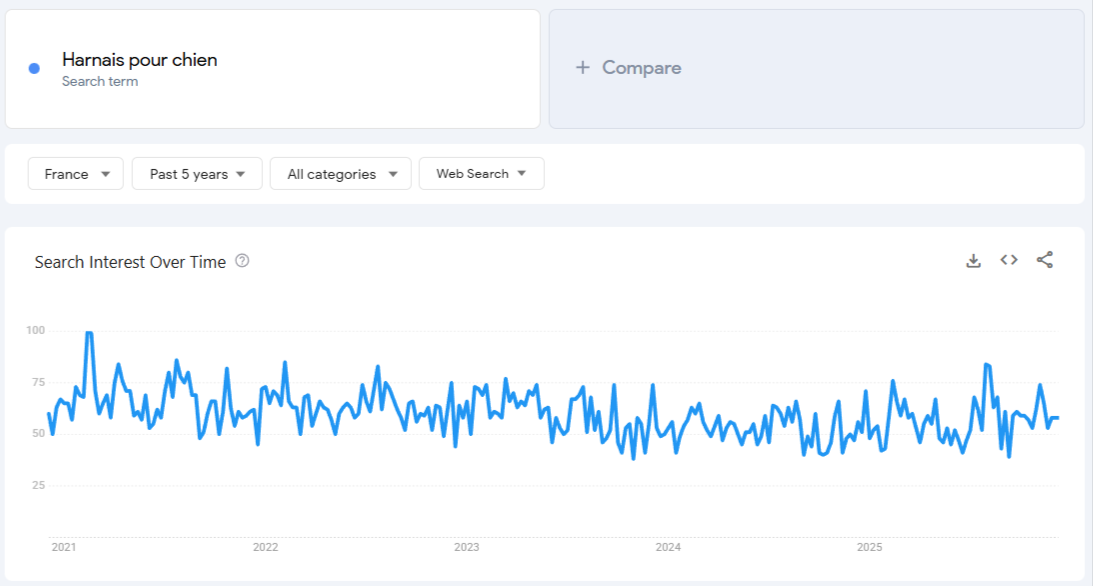Switch from Web Search to another search type
This screenshot has width=1093, height=586.
[x=481, y=173]
